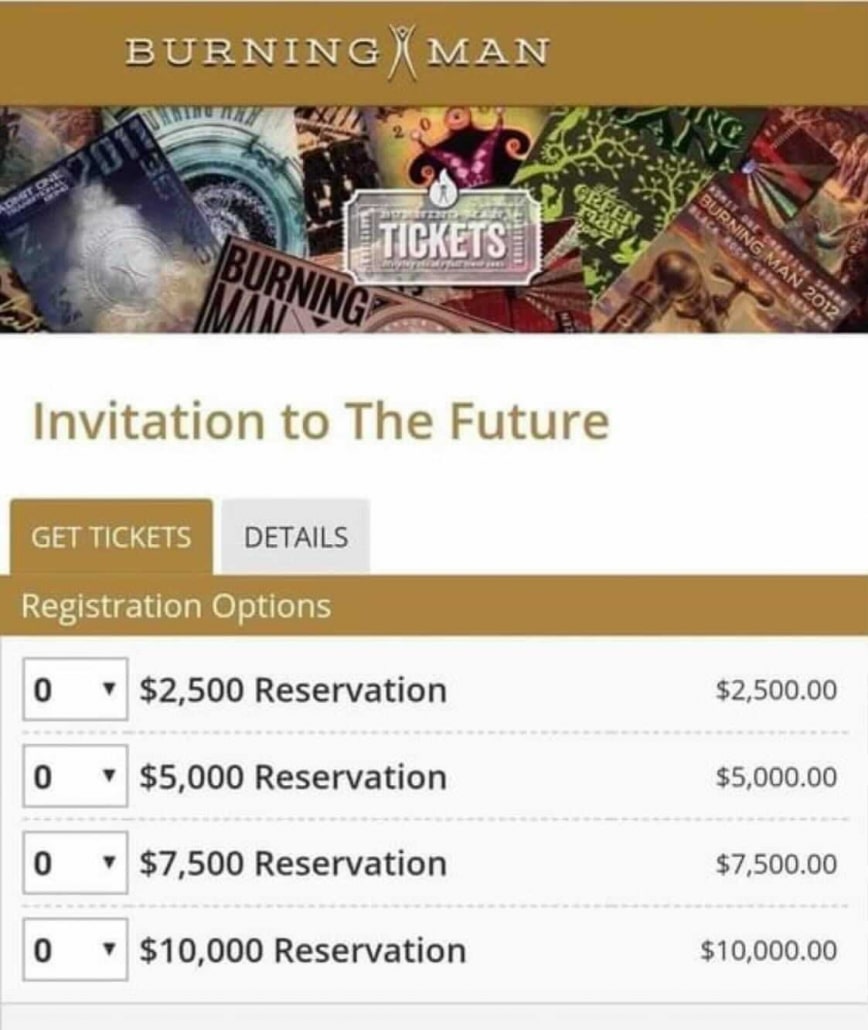Open quantity dropdown for $7,500 Reservation
The image size is (868, 1030).
click(75, 864)
